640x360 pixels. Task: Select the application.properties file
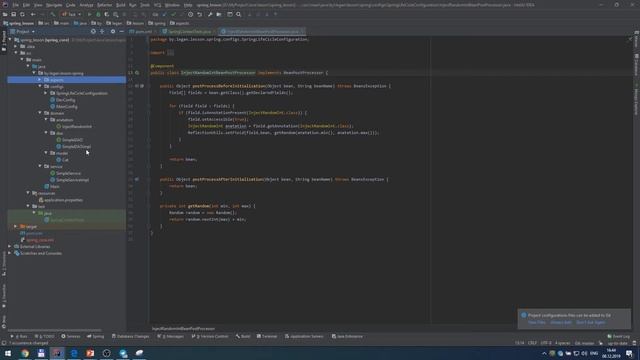pos(60,200)
